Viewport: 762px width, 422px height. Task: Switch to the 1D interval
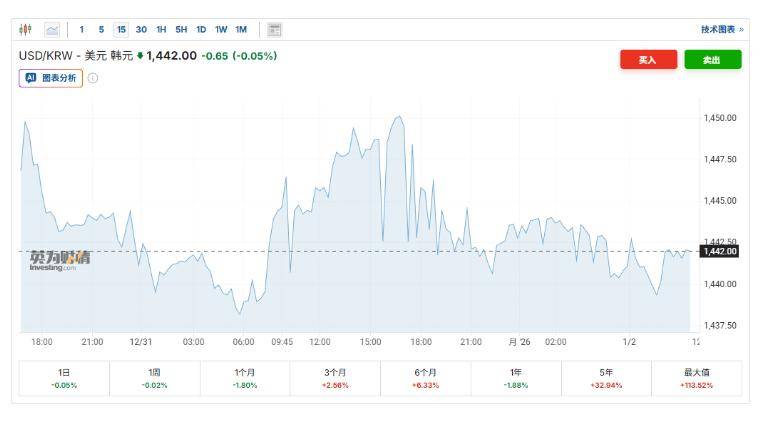pyautogui.click(x=201, y=29)
